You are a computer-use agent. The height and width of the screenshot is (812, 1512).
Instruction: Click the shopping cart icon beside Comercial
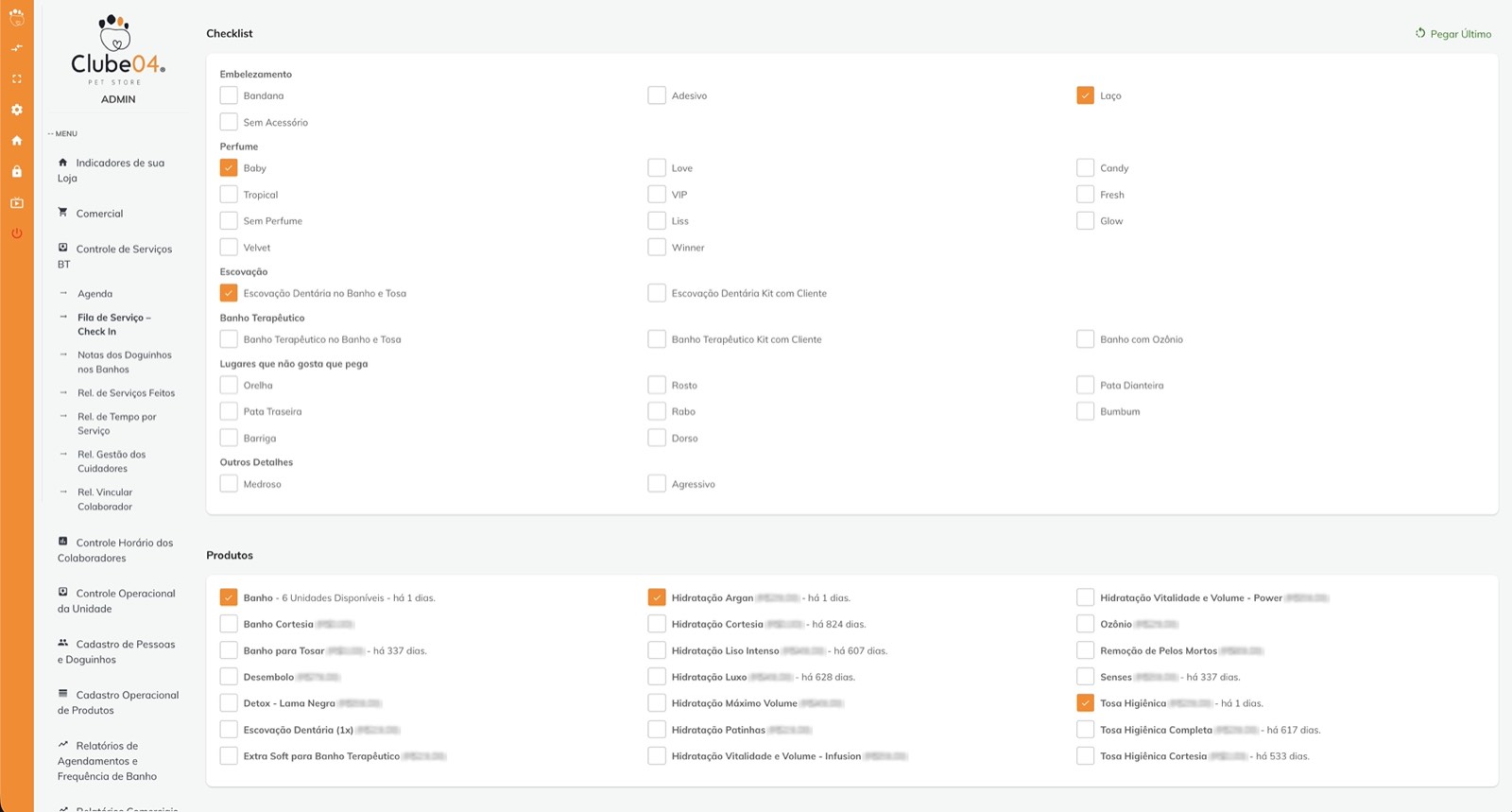pos(63,212)
